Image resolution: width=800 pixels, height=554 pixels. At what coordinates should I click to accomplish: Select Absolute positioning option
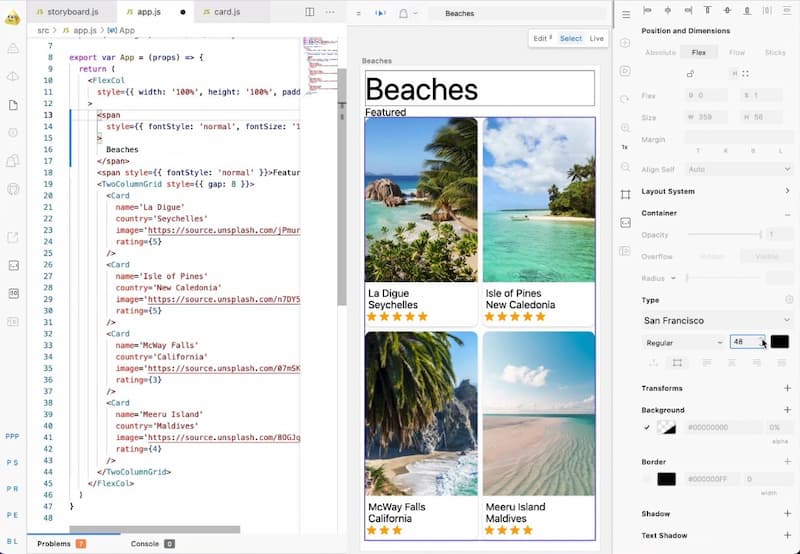(660, 53)
